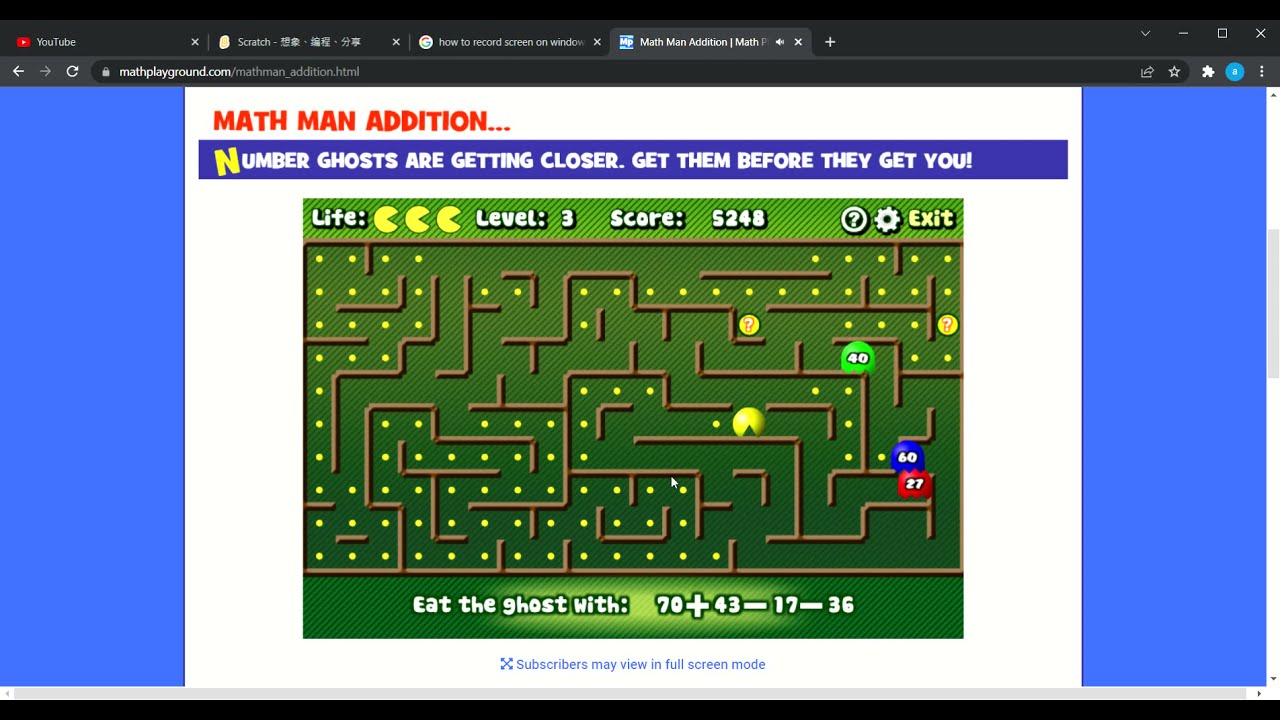Screen dimensions: 1280x720
Task: Click the expression 70+43-17-36
Action: point(755,605)
